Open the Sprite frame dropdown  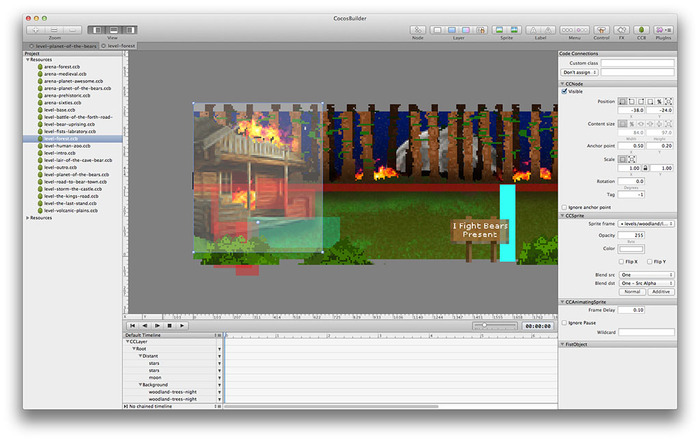point(646,224)
